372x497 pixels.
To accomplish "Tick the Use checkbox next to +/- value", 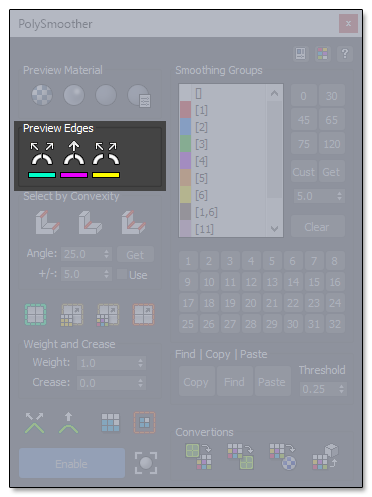I will [122, 274].
